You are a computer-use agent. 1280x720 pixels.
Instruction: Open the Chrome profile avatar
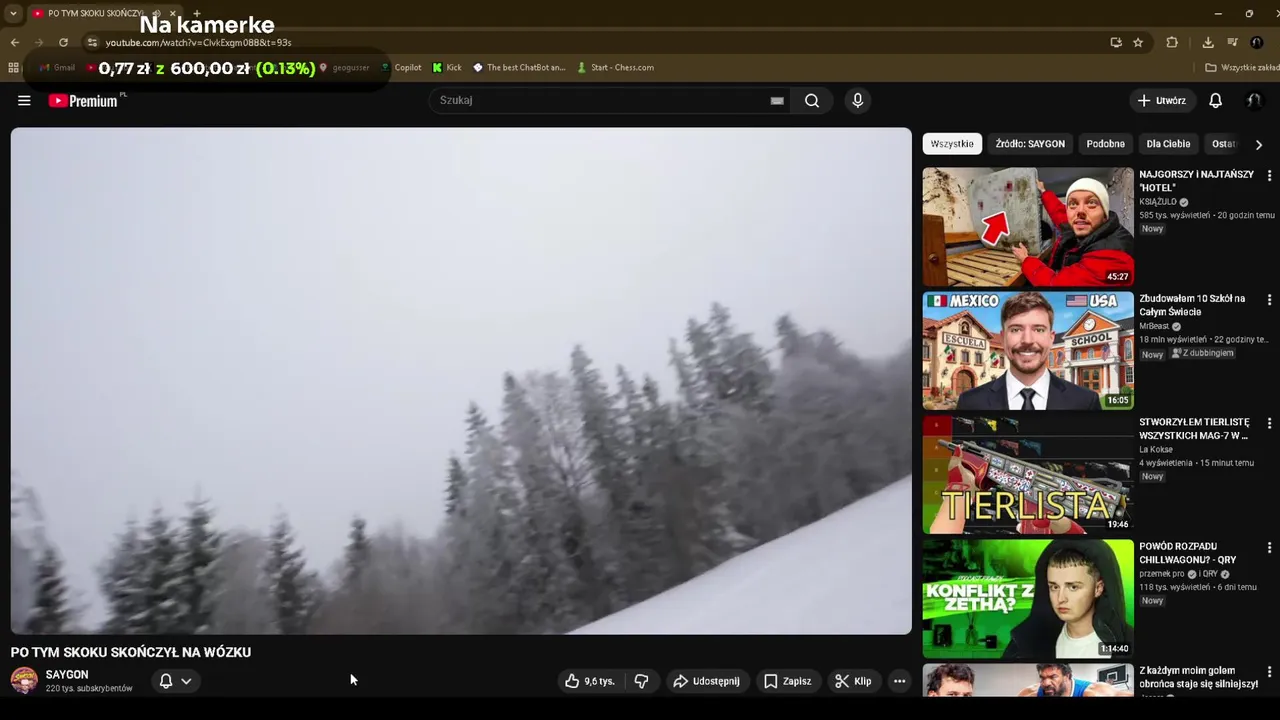tap(1257, 42)
